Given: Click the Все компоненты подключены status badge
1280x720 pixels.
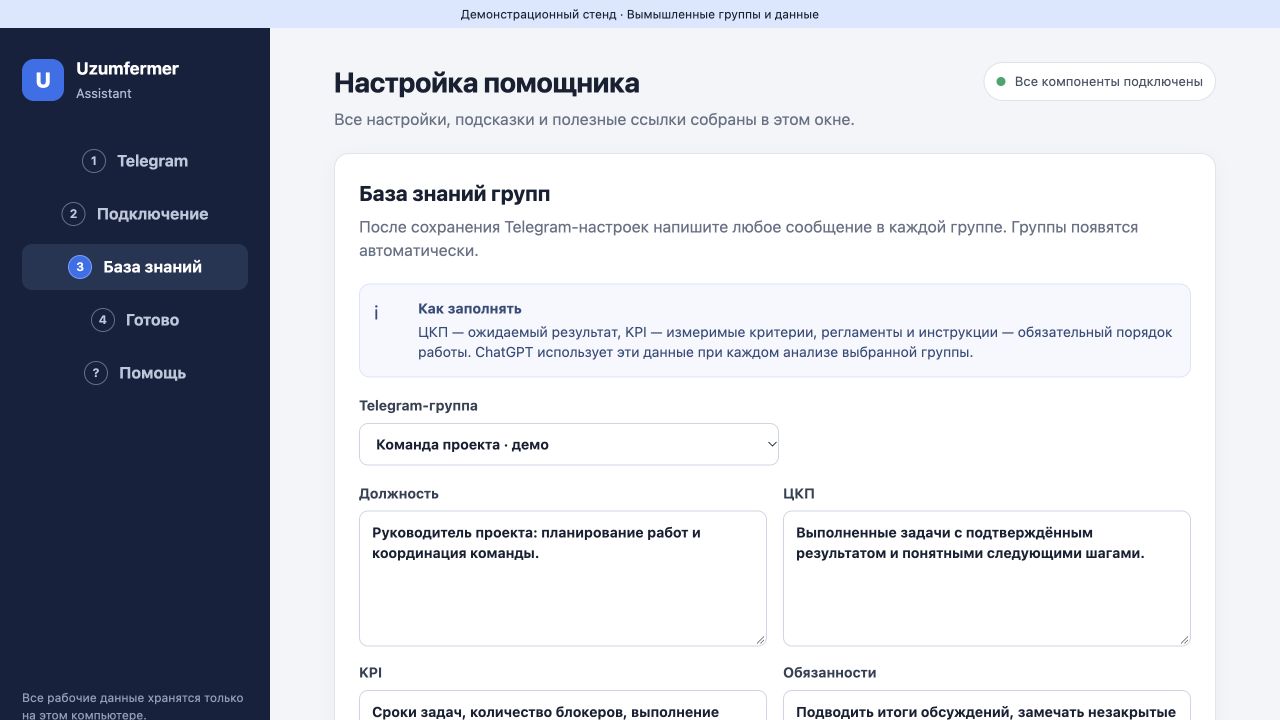Looking at the screenshot, I should pos(1100,82).
